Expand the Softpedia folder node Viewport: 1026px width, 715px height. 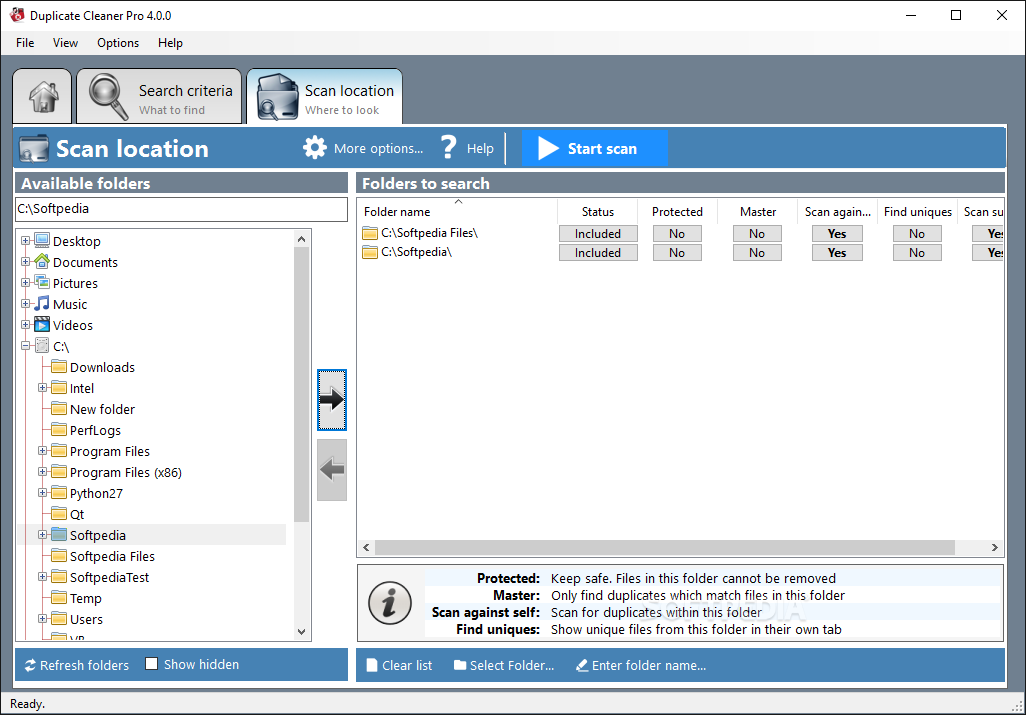[43, 534]
